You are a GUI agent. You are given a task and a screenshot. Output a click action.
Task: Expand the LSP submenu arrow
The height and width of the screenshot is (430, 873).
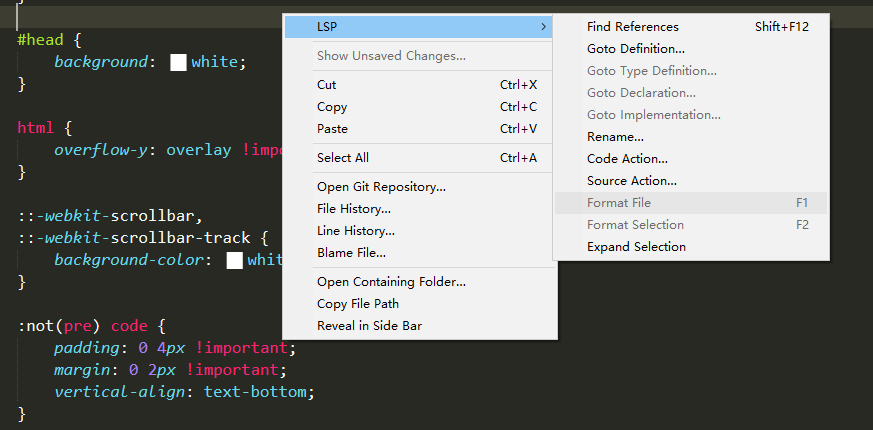(543, 27)
